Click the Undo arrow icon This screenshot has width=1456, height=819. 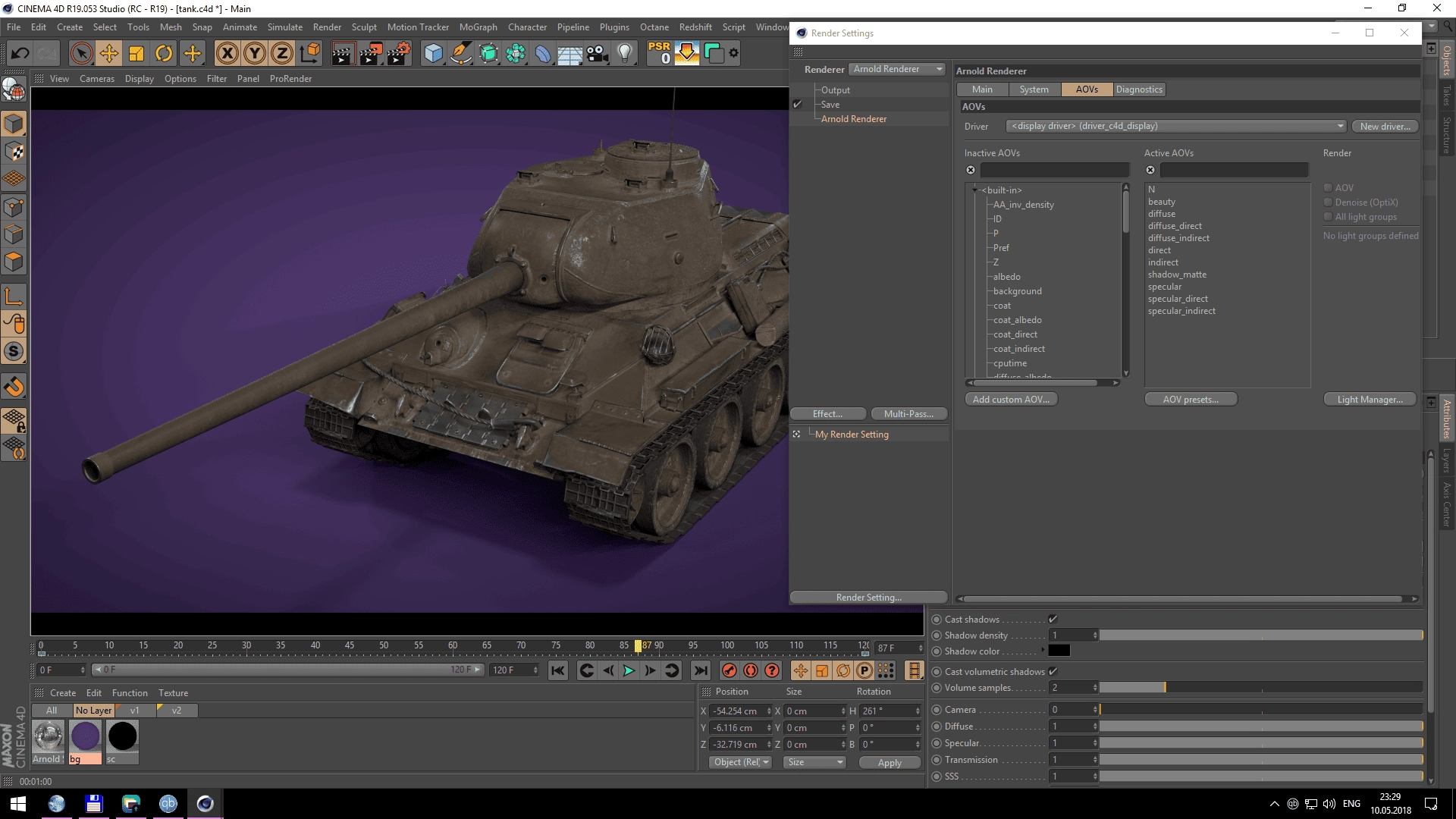click(20, 53)
